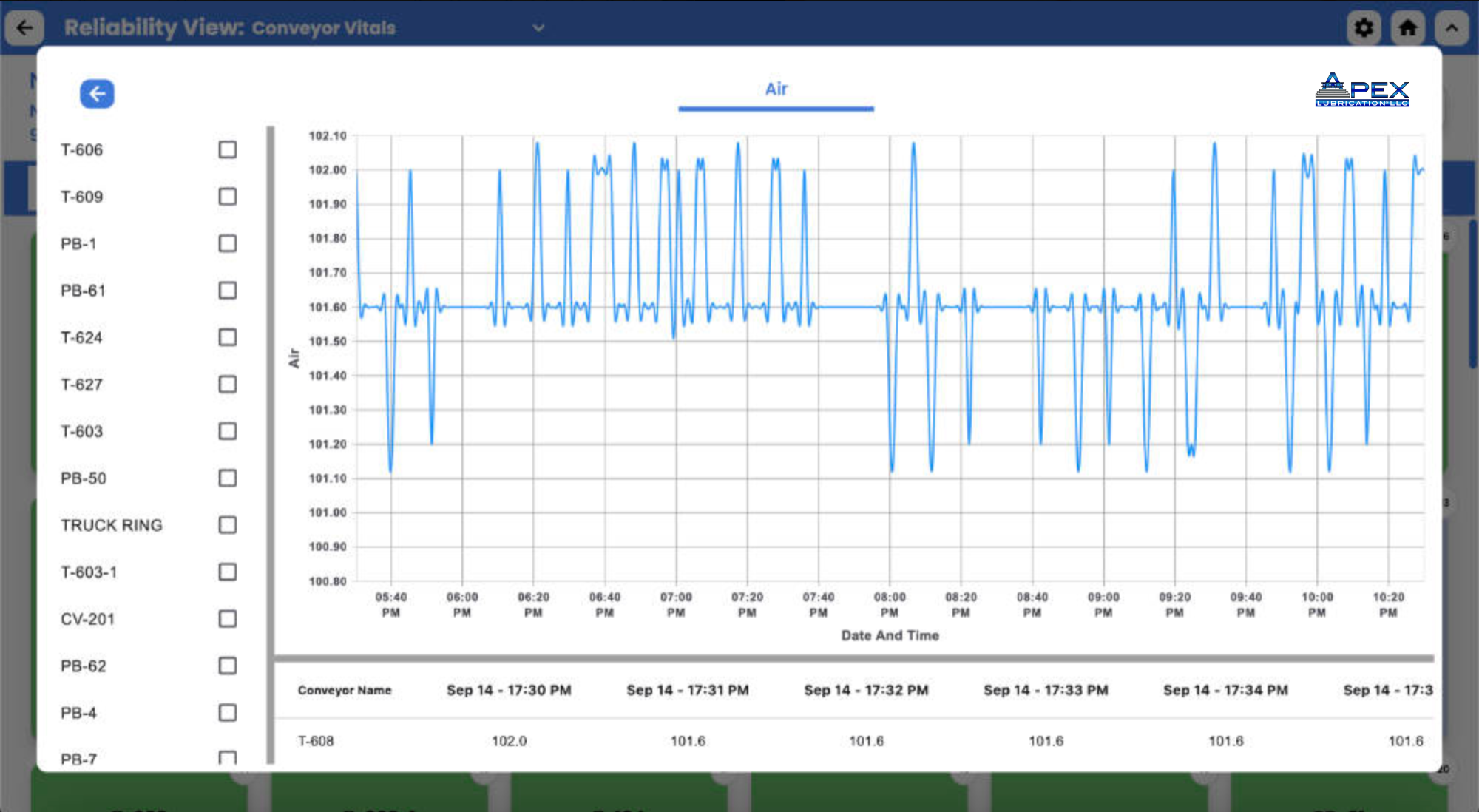Select the Air tab
The image size is (1479, 812).
pos(776,89)
